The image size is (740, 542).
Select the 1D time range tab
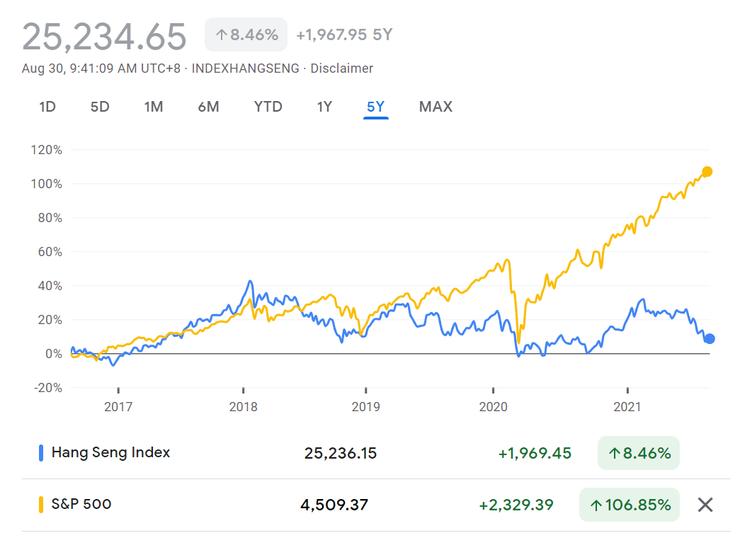point(47,106)
